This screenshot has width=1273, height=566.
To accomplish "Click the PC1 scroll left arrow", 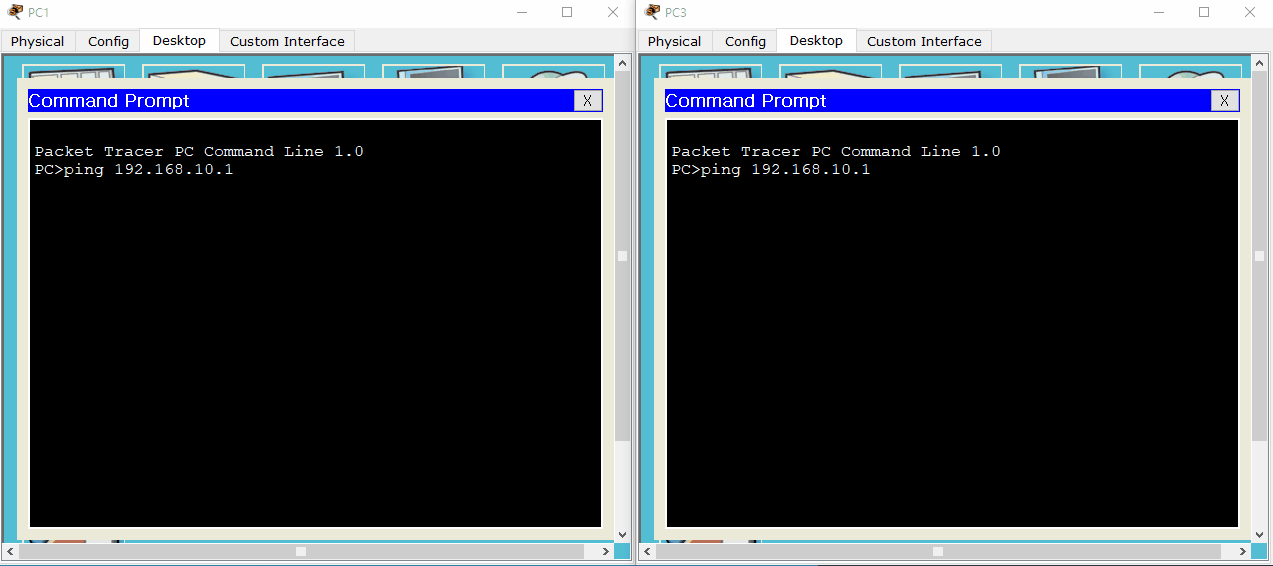I will (x=10, y=551).
